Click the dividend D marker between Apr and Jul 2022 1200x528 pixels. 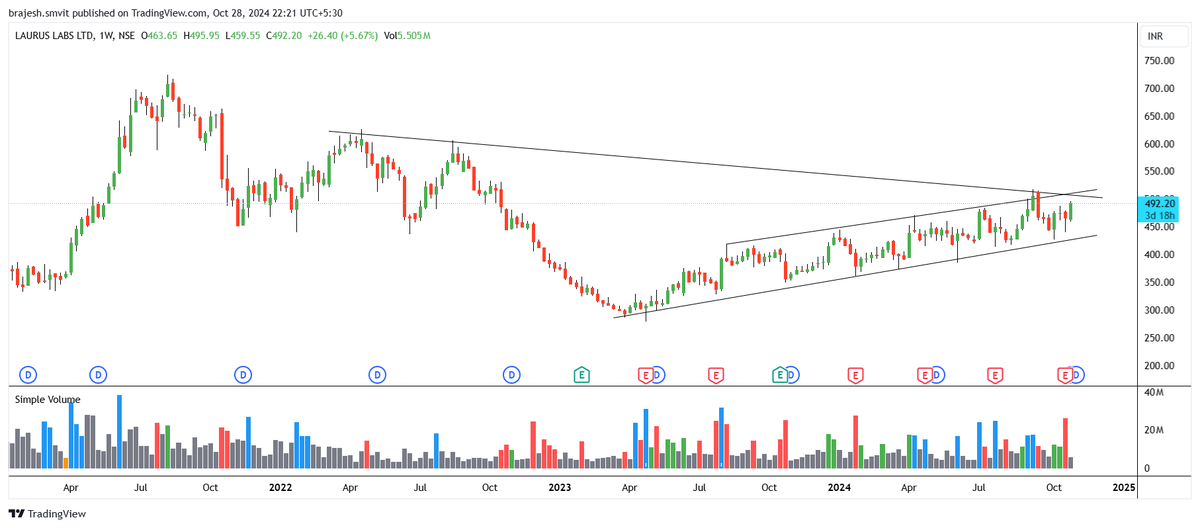pyautogui.click(x=377, y=375)
